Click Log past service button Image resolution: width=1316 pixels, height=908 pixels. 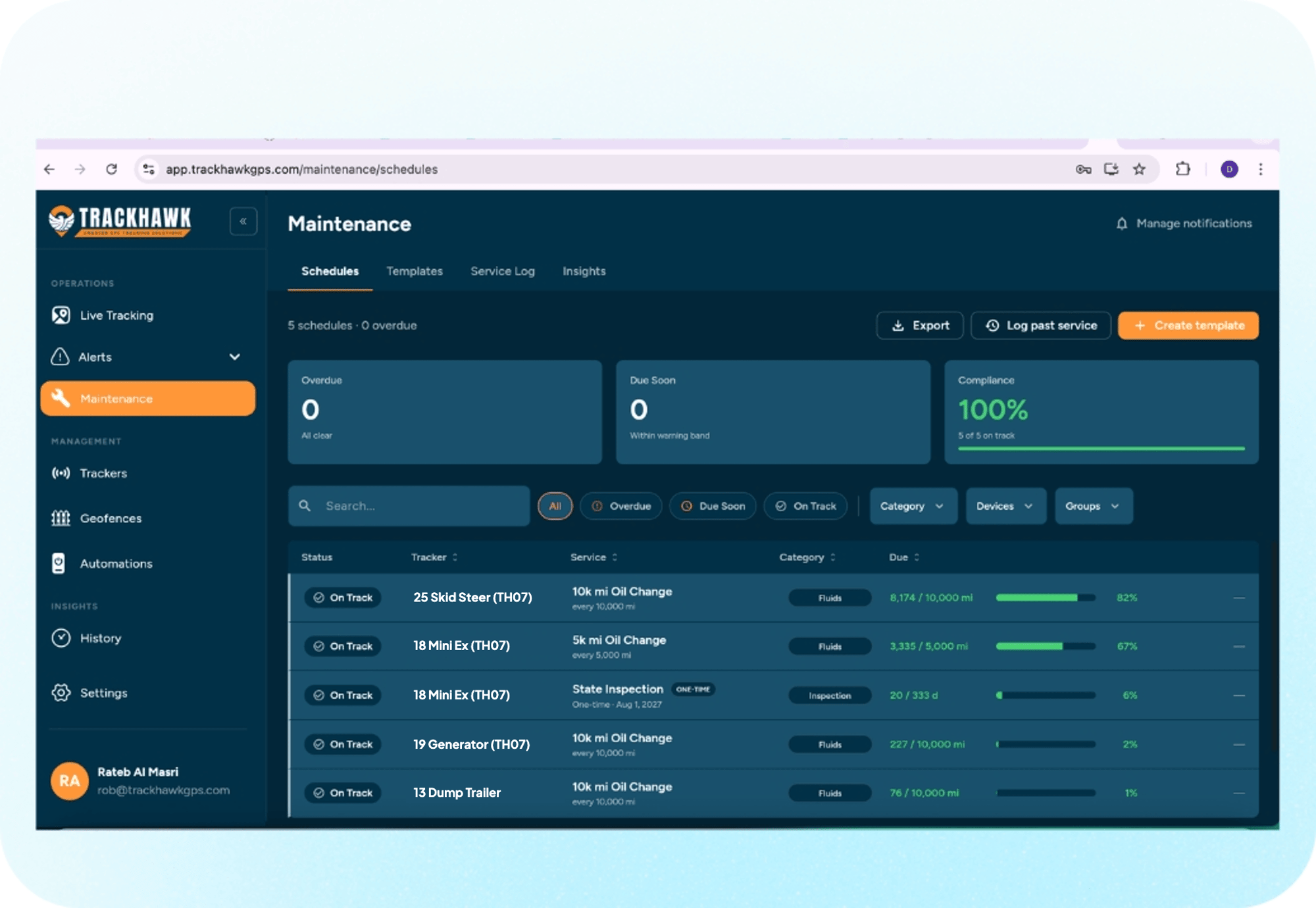pos(1041,326)
